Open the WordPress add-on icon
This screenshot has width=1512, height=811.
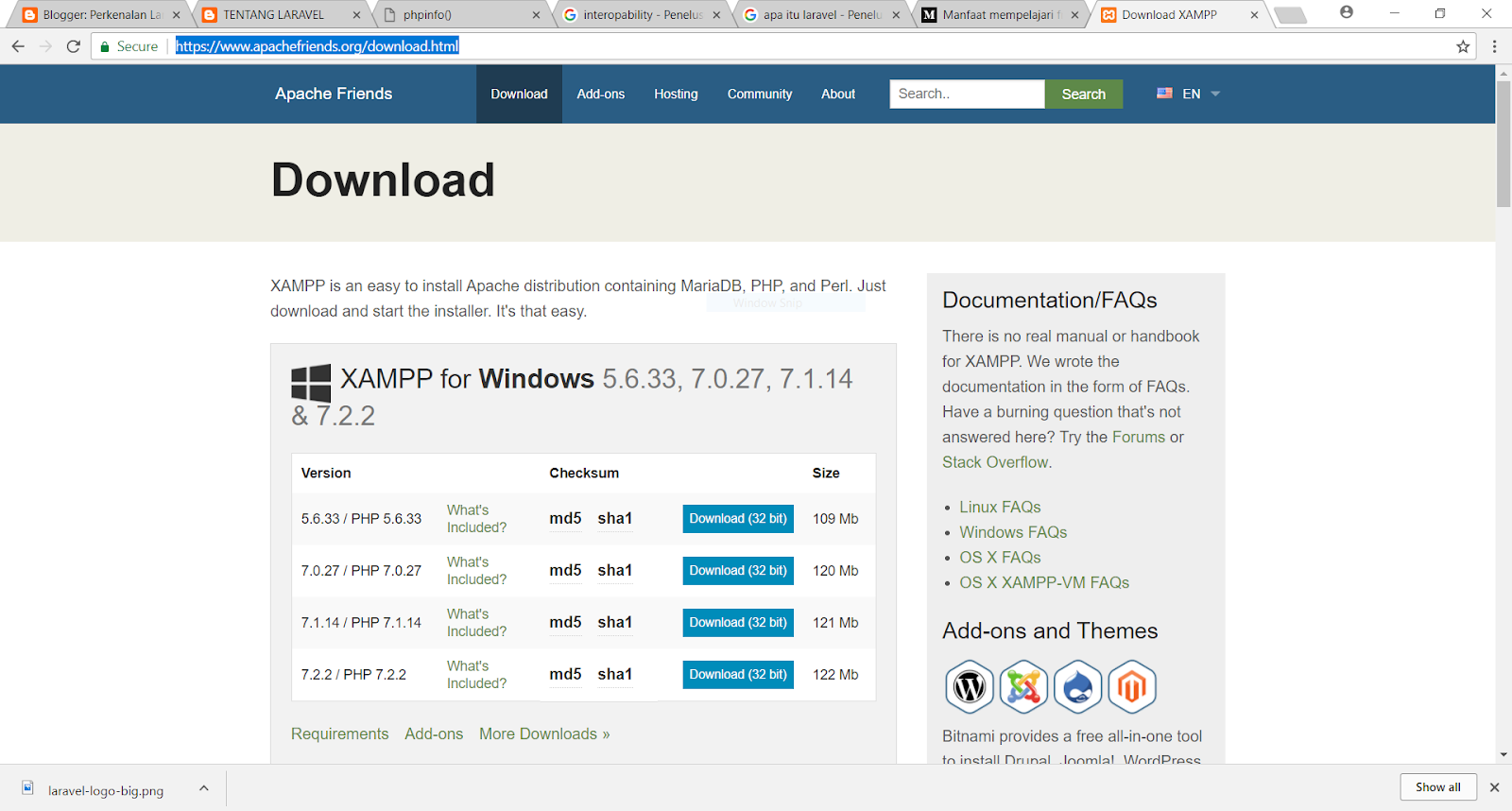point(970,686)
